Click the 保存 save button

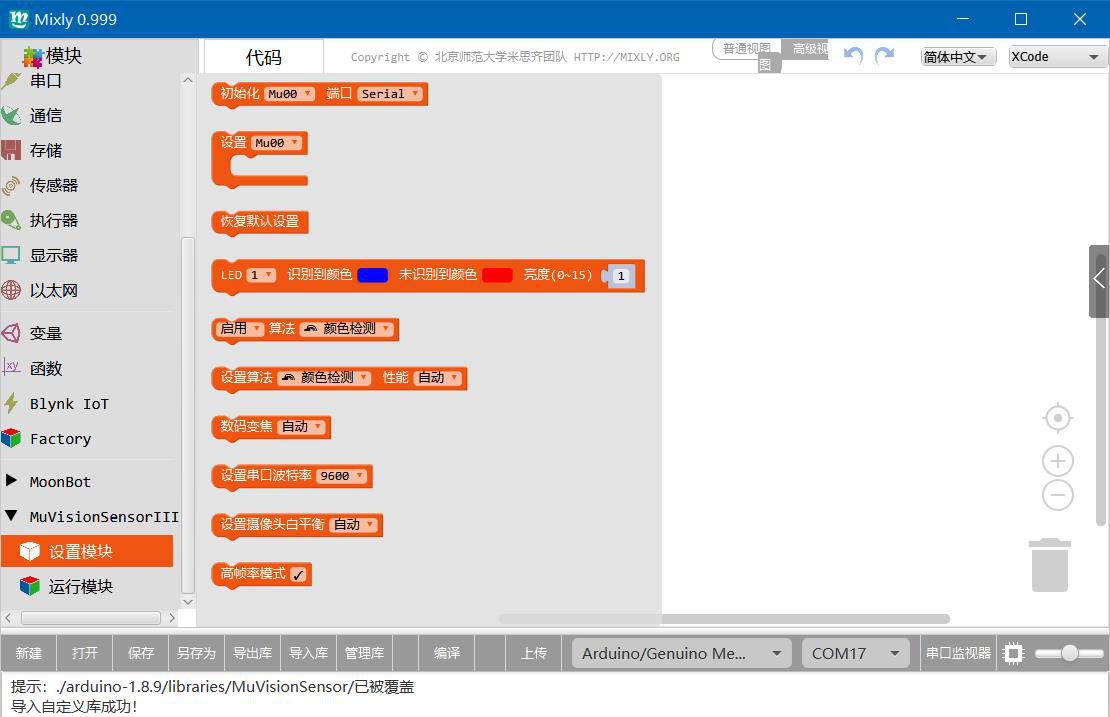click(141, 653)
